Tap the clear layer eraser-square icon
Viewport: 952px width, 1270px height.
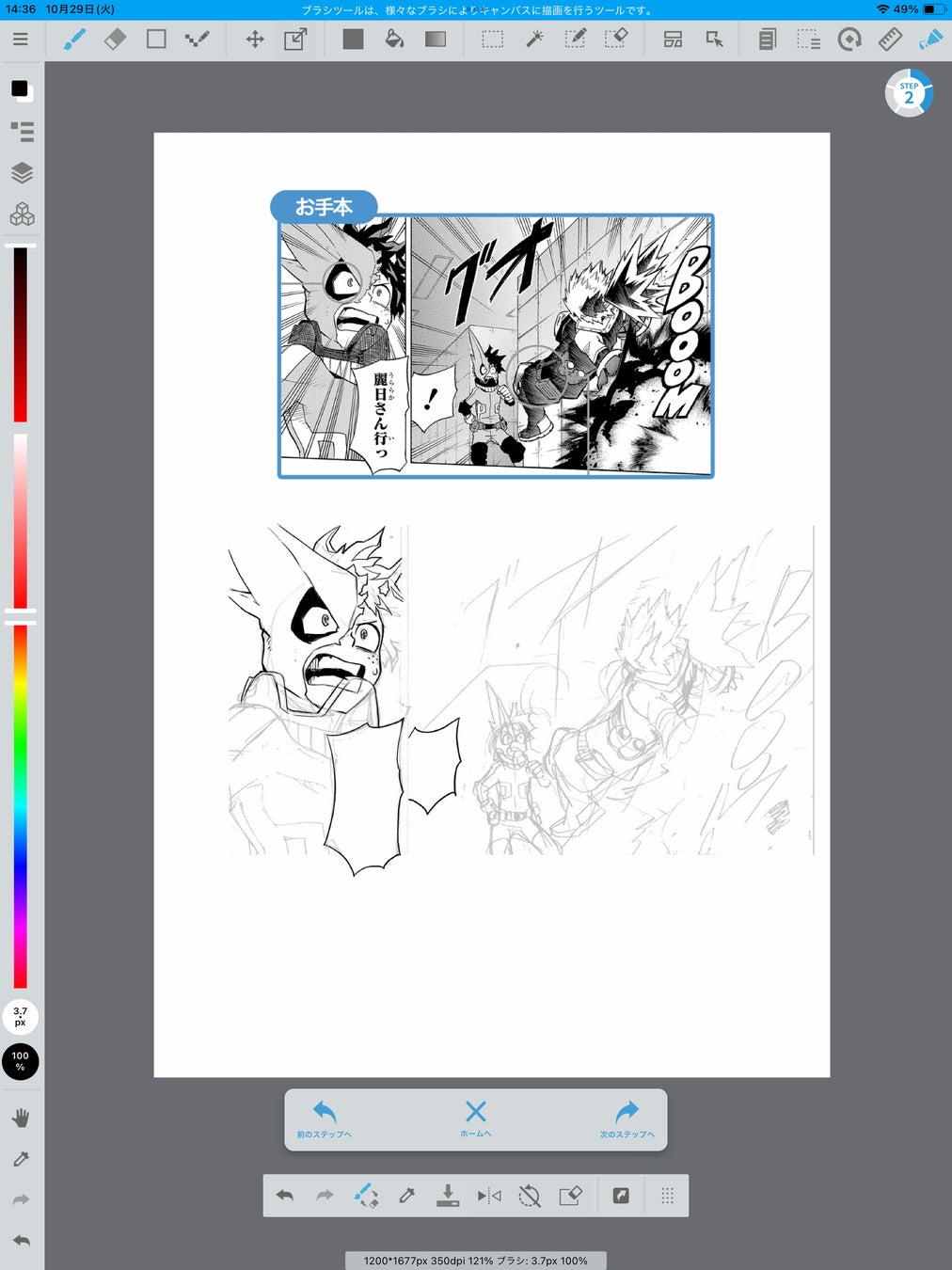[x=571, y=1196]
